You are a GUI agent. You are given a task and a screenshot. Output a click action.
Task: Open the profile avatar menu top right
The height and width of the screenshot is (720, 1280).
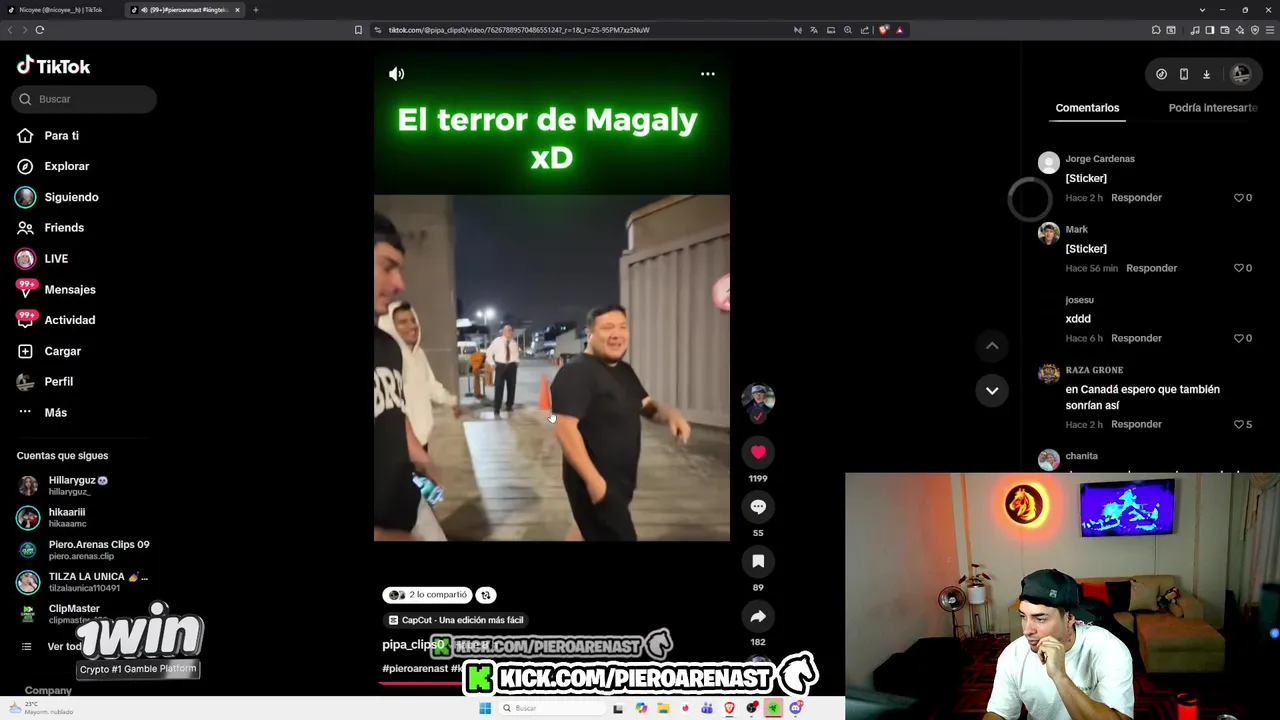coord(1241,74)
